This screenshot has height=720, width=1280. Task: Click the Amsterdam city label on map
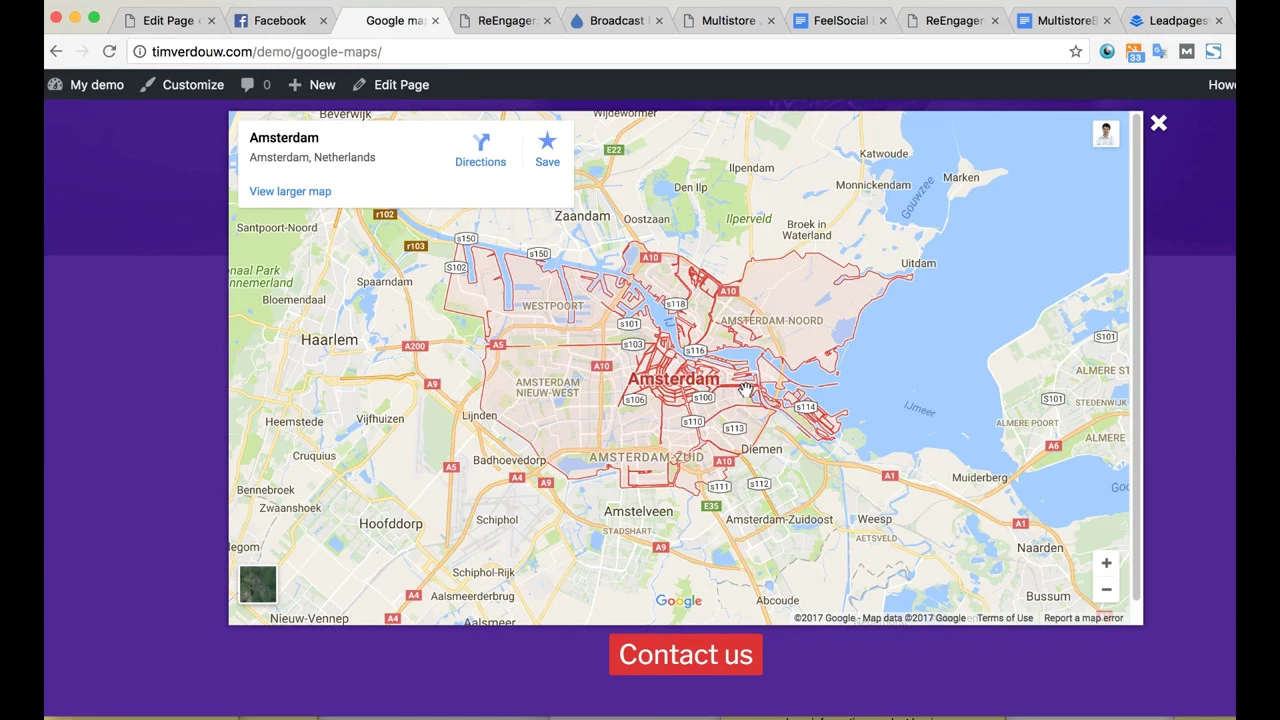673,379
